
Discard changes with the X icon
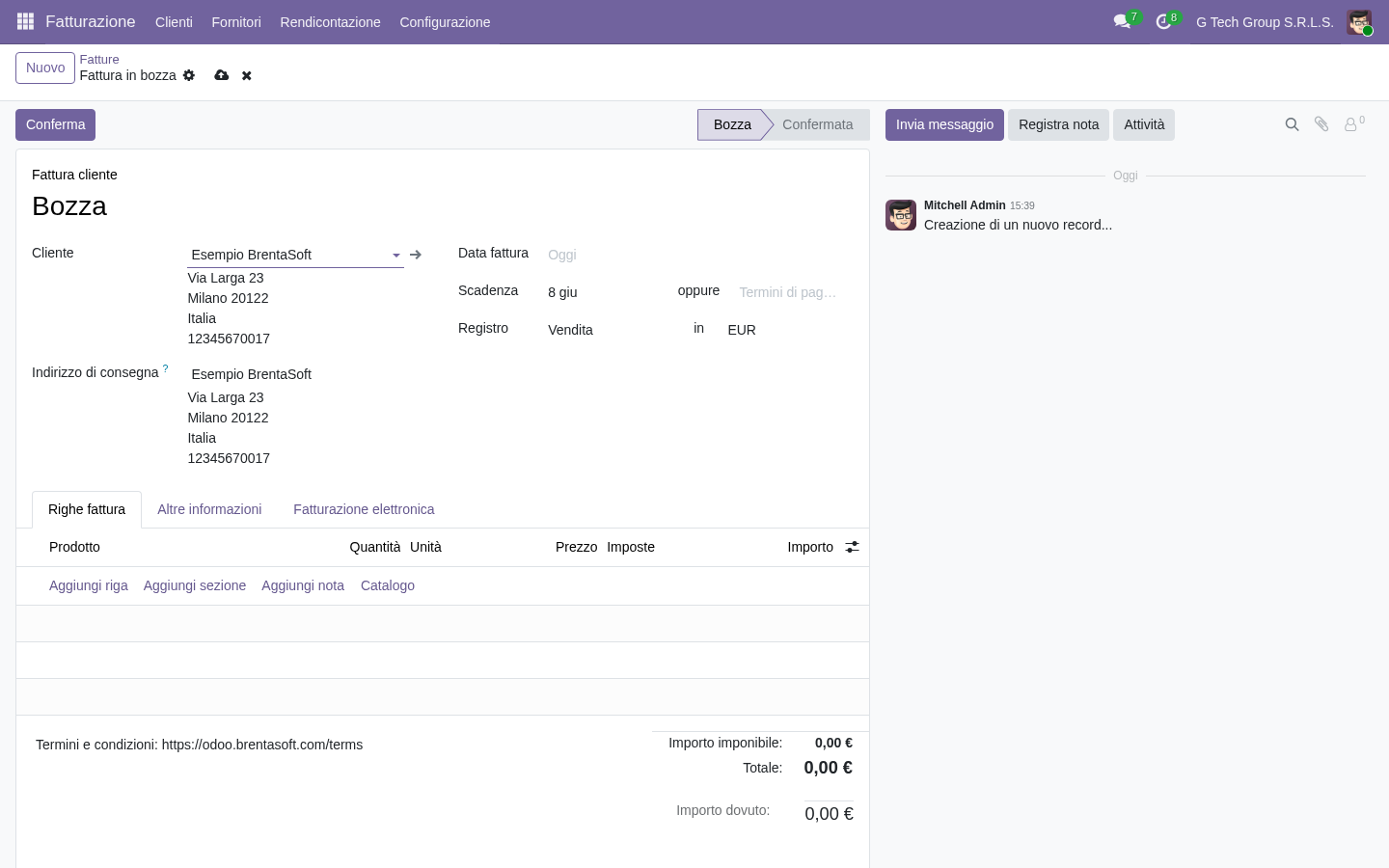click(x=247, y=75)
